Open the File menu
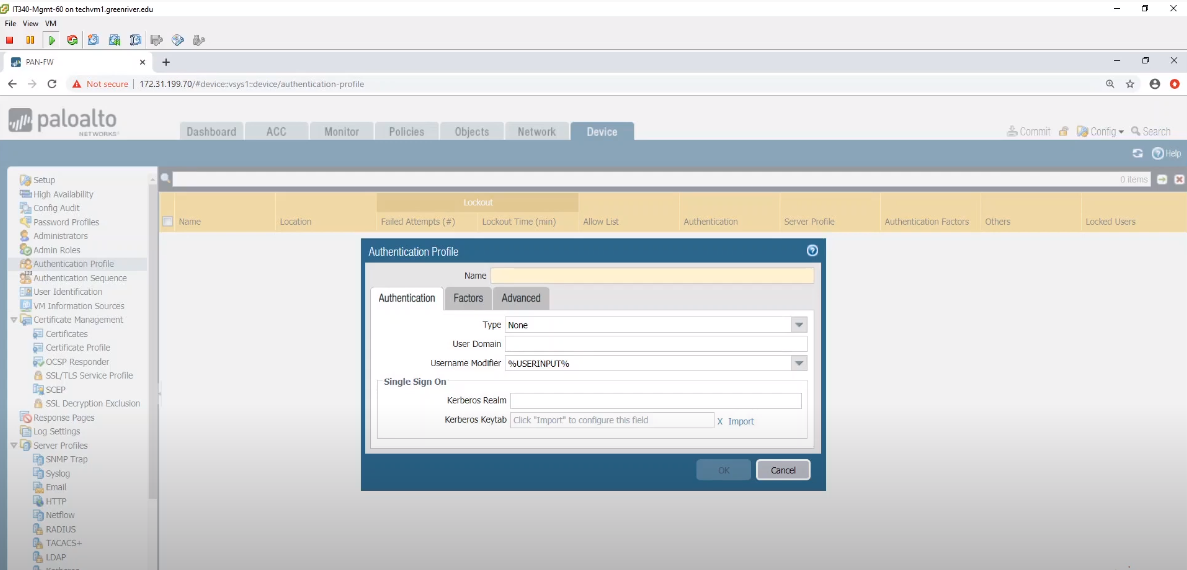The image size is (1187, 570). click(11, 23)
